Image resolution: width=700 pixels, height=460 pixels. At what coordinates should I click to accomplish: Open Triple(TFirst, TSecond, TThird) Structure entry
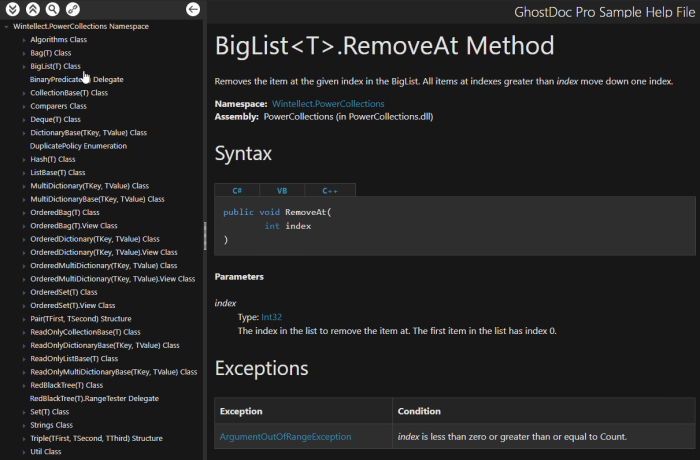(x=96, y=439)
